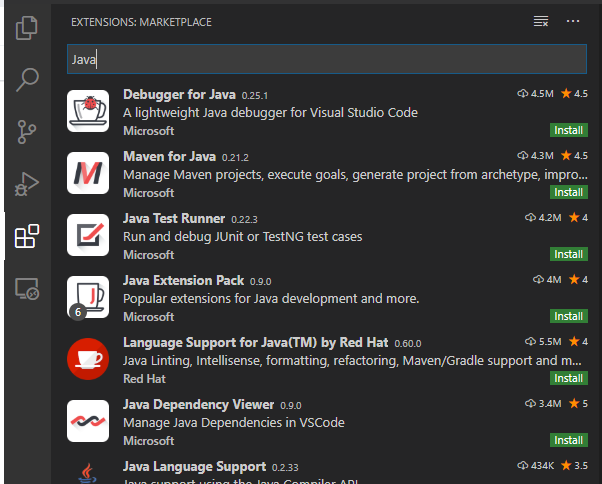Image resolution: width=602 pixels, height=484 pixels.
Task: Open Maven for Java extension title
Action: pos(169,157)
